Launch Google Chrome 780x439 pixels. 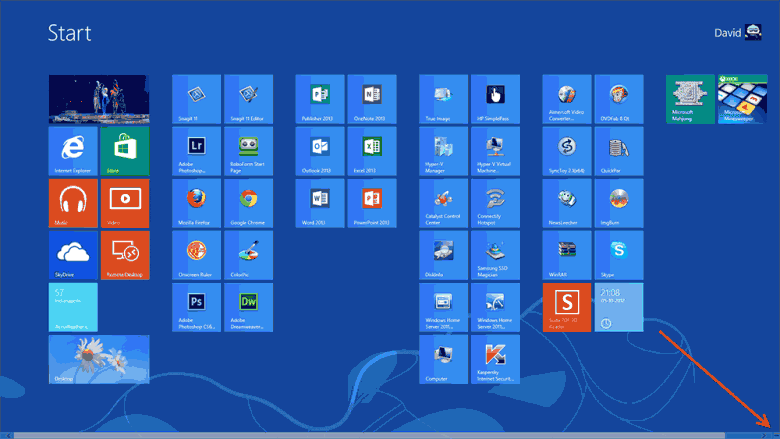point(248,203)
